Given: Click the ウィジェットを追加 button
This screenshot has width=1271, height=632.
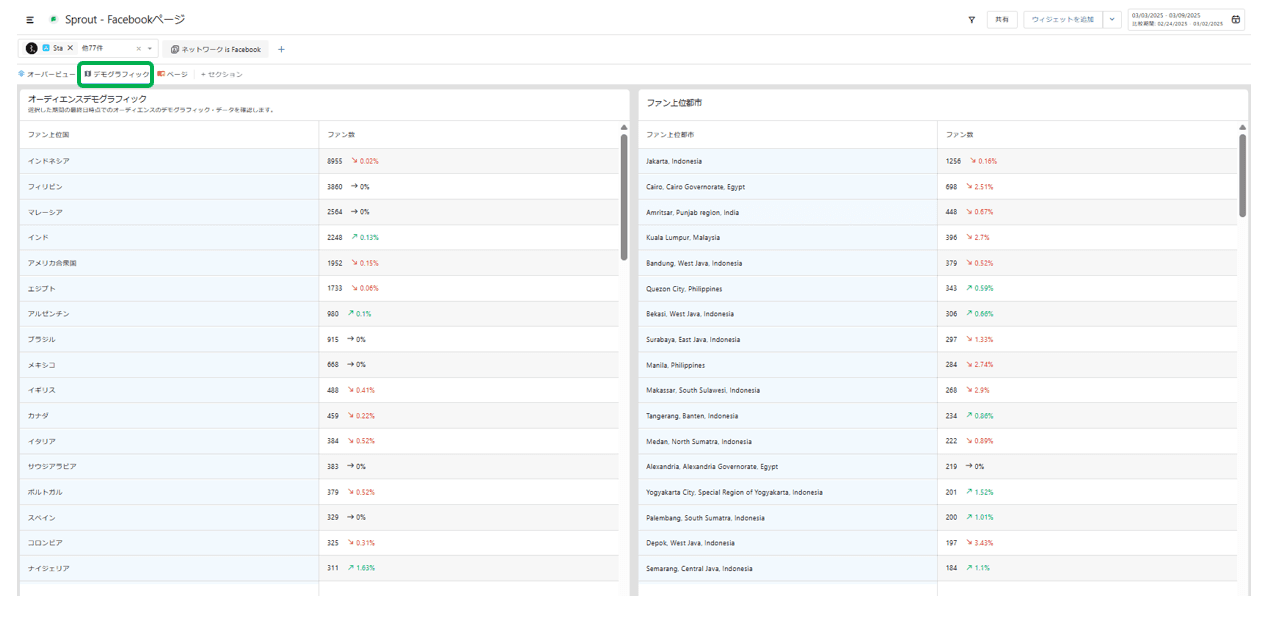Looking at the screenshot, I should [x=1062, y=19].
